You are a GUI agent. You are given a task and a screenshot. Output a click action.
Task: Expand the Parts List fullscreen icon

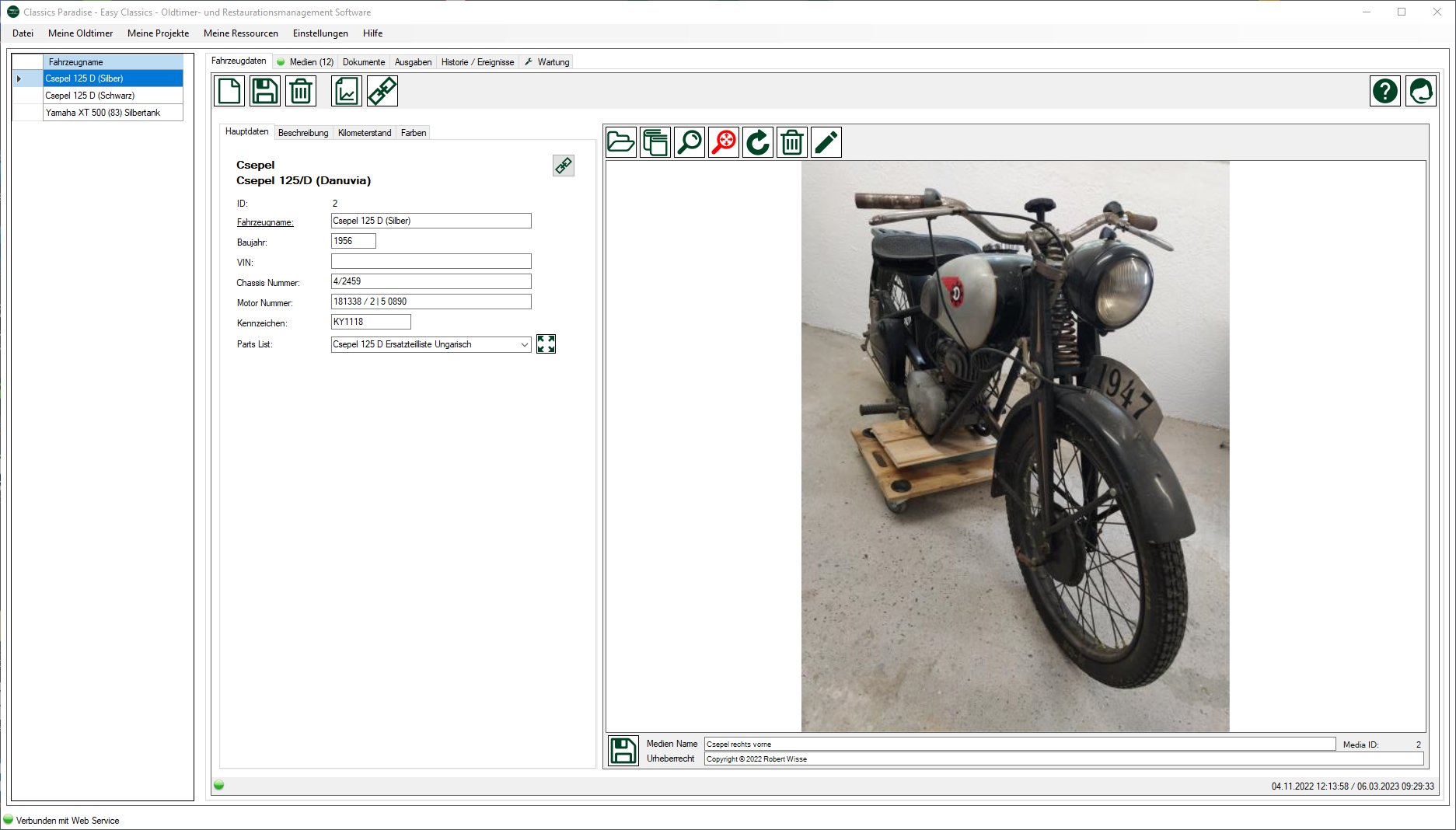point(546,344)
